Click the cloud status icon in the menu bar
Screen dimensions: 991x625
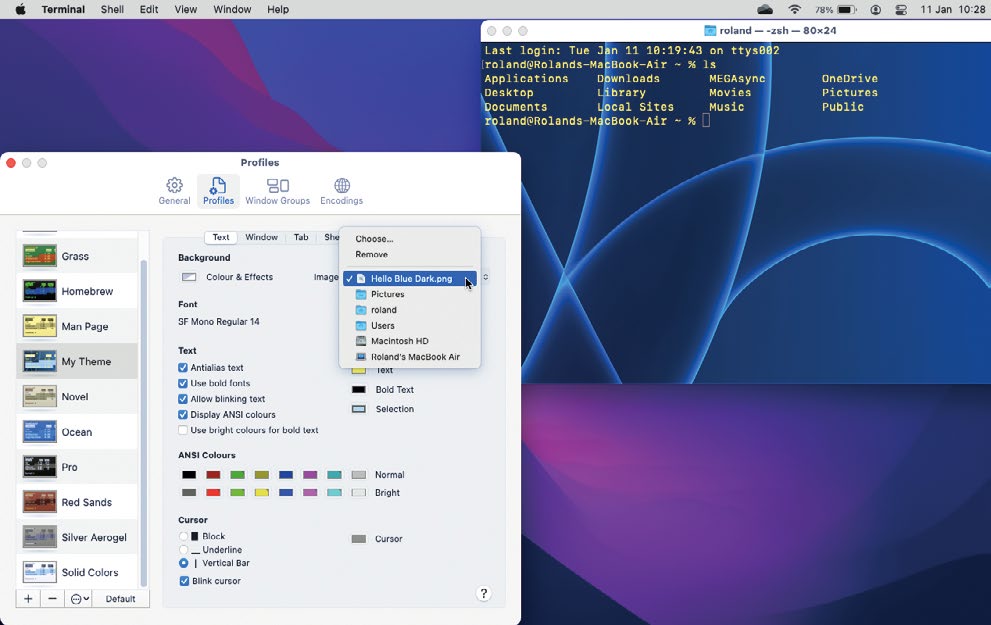(x=765, y=9)
